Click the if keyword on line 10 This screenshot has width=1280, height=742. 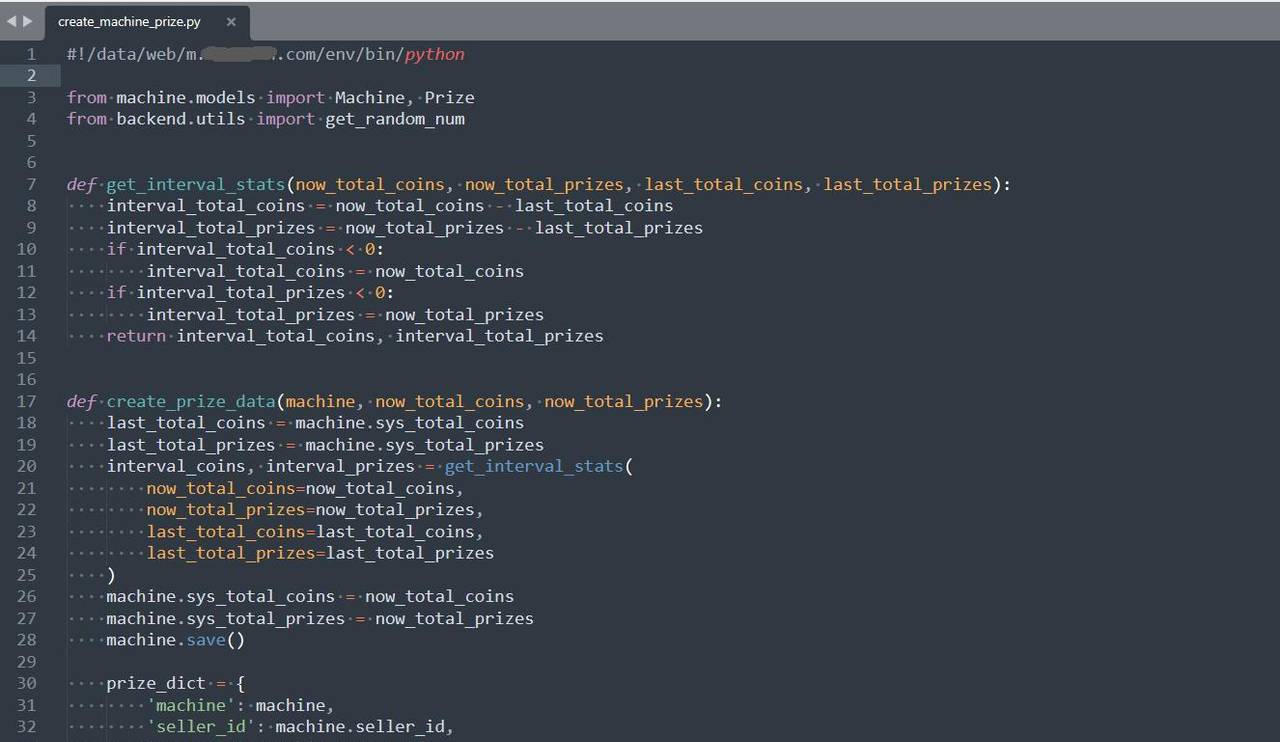click(115, 249)
